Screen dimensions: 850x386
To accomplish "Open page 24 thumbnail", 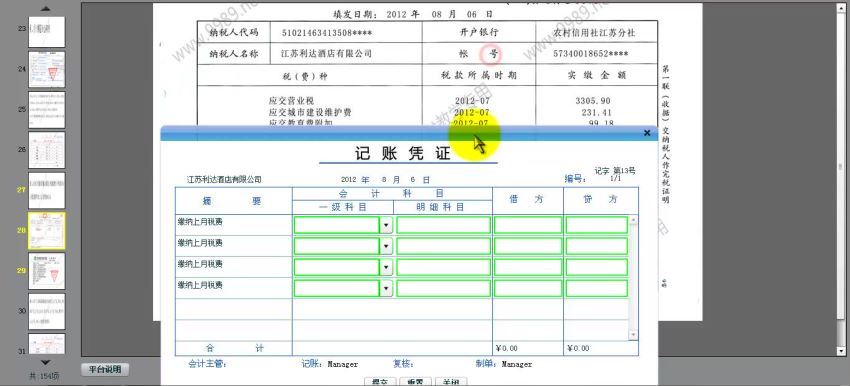I will pos(47,69).
